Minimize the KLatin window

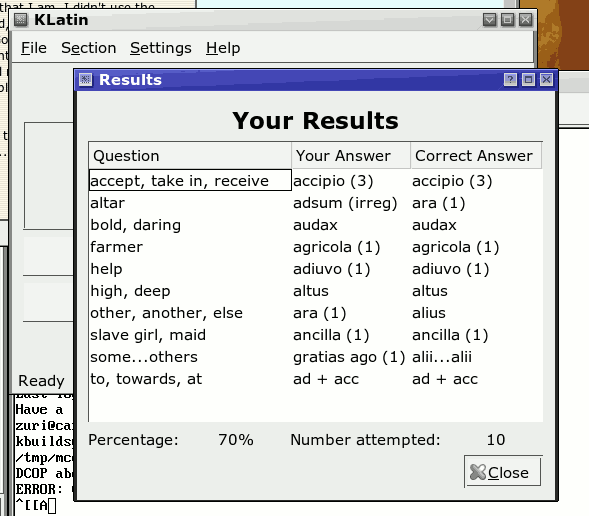click(x=489, y=20)
